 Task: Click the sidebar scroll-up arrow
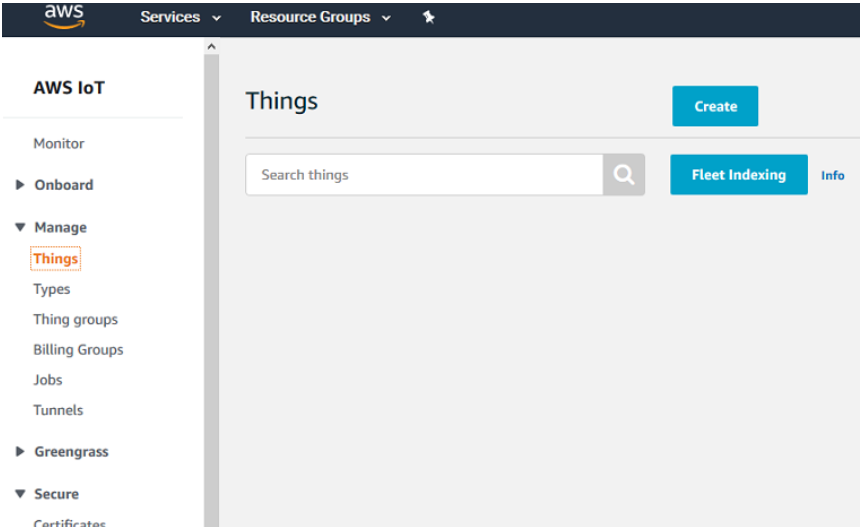[211, 47]
